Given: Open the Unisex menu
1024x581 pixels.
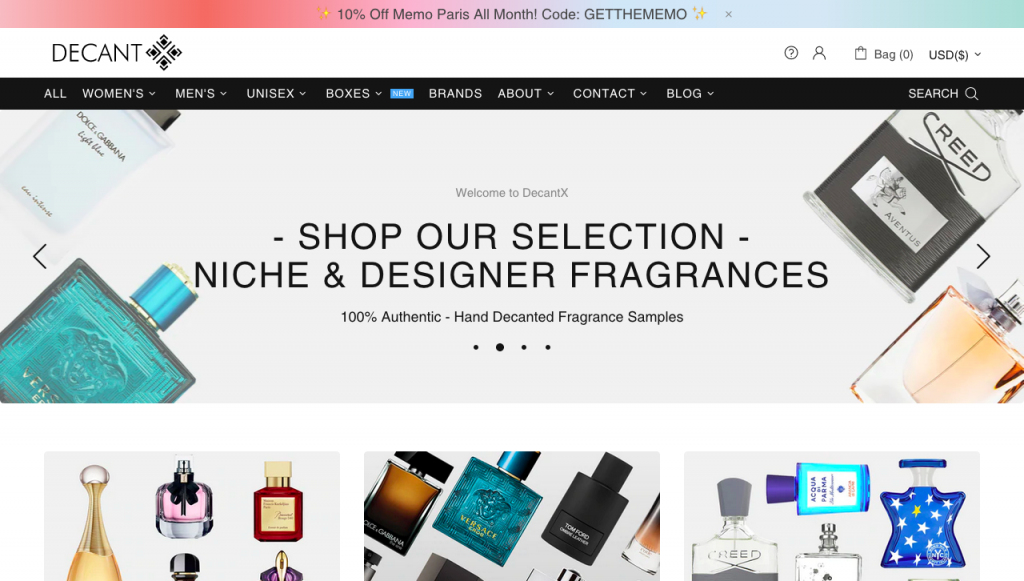Looking at the screenshot, I should (276, 93).
